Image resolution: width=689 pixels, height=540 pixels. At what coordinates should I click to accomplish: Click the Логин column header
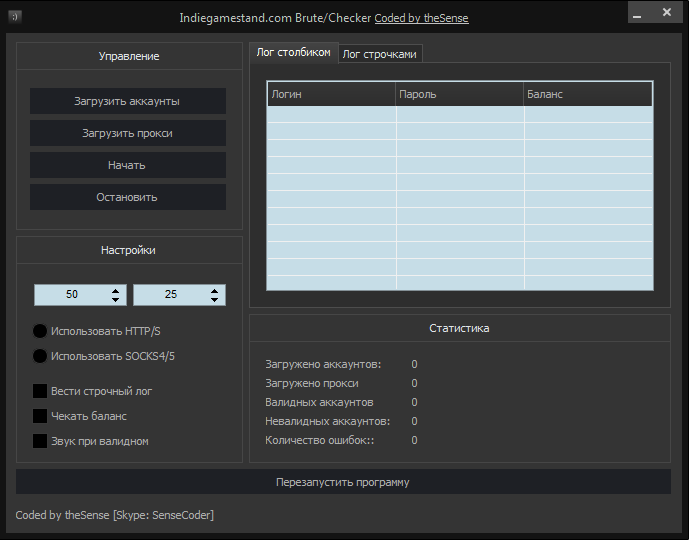click(331, 94)
